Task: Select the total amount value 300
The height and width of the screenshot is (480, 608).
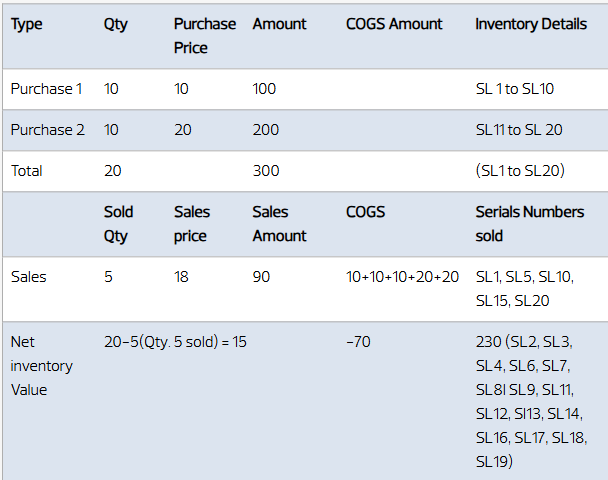Action: click(x=266, y=171)
